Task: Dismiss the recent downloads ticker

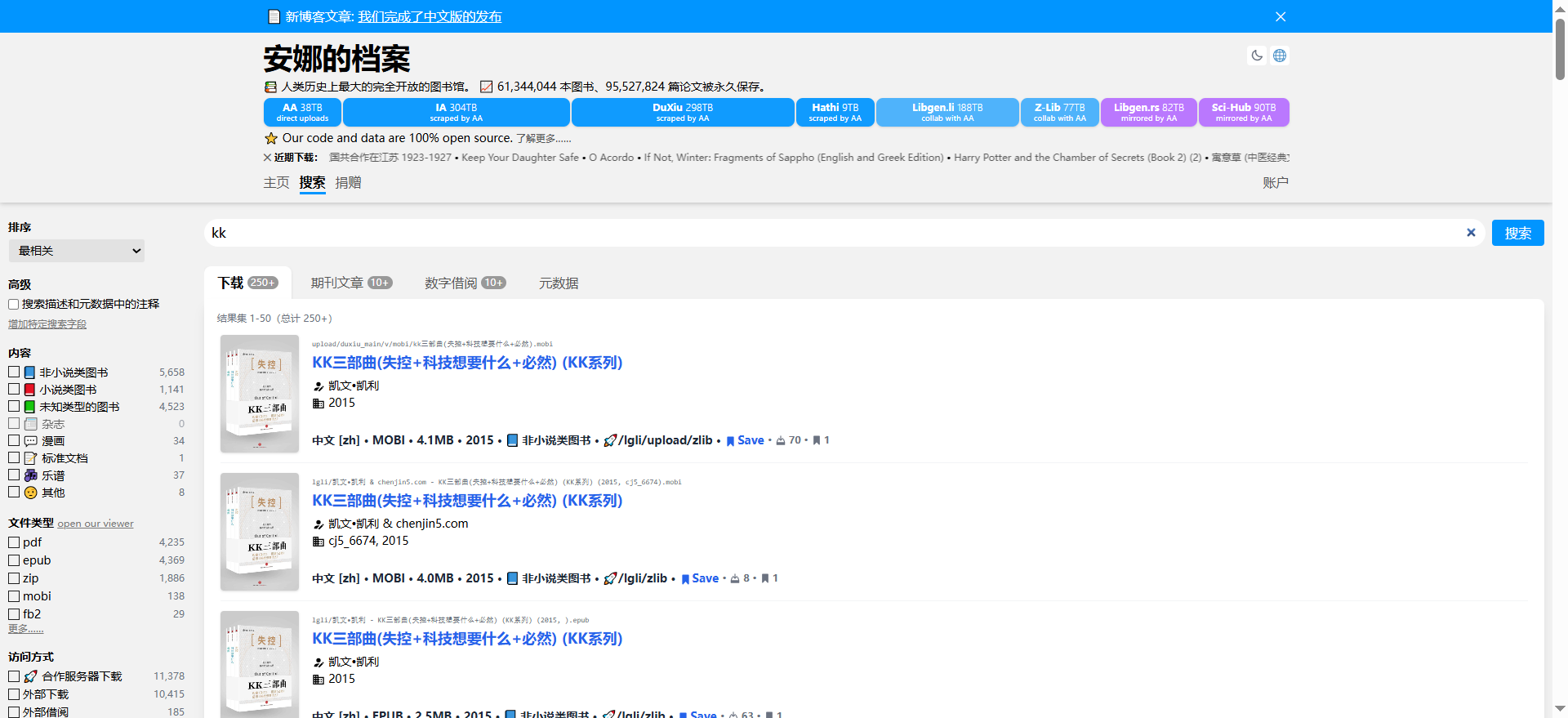Action: coord(267,158)
